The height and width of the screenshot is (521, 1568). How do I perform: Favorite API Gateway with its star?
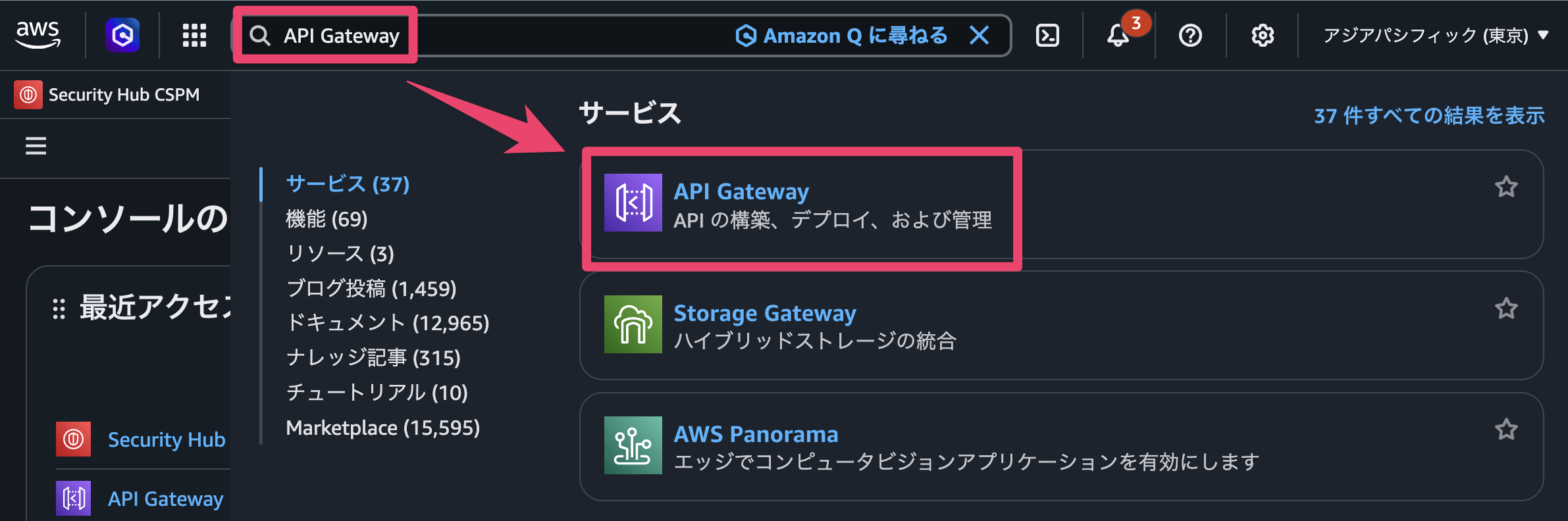[x=1506, y=187]
